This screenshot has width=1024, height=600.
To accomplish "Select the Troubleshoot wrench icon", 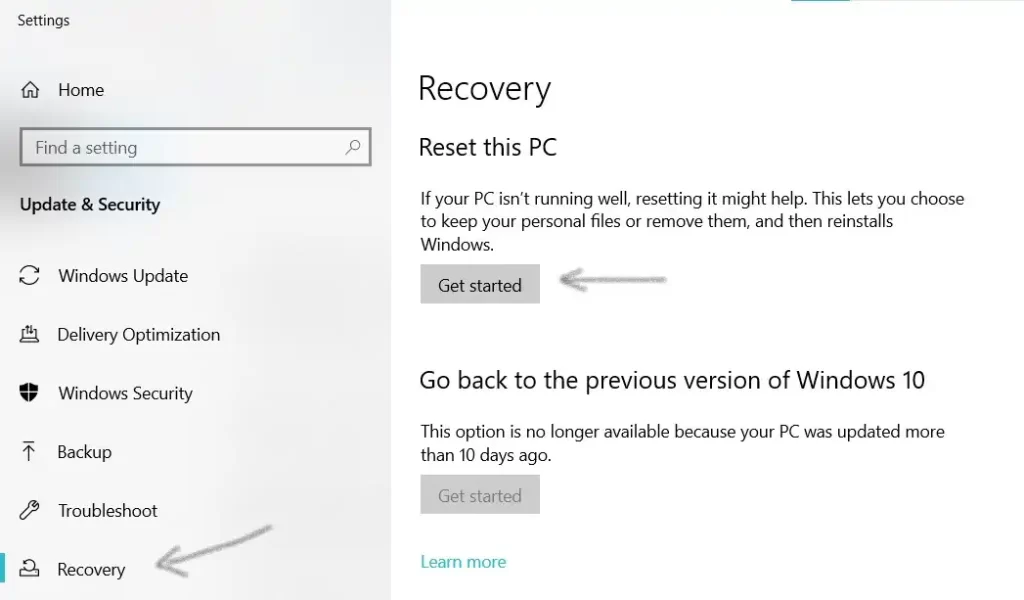I will pos(29,510).
